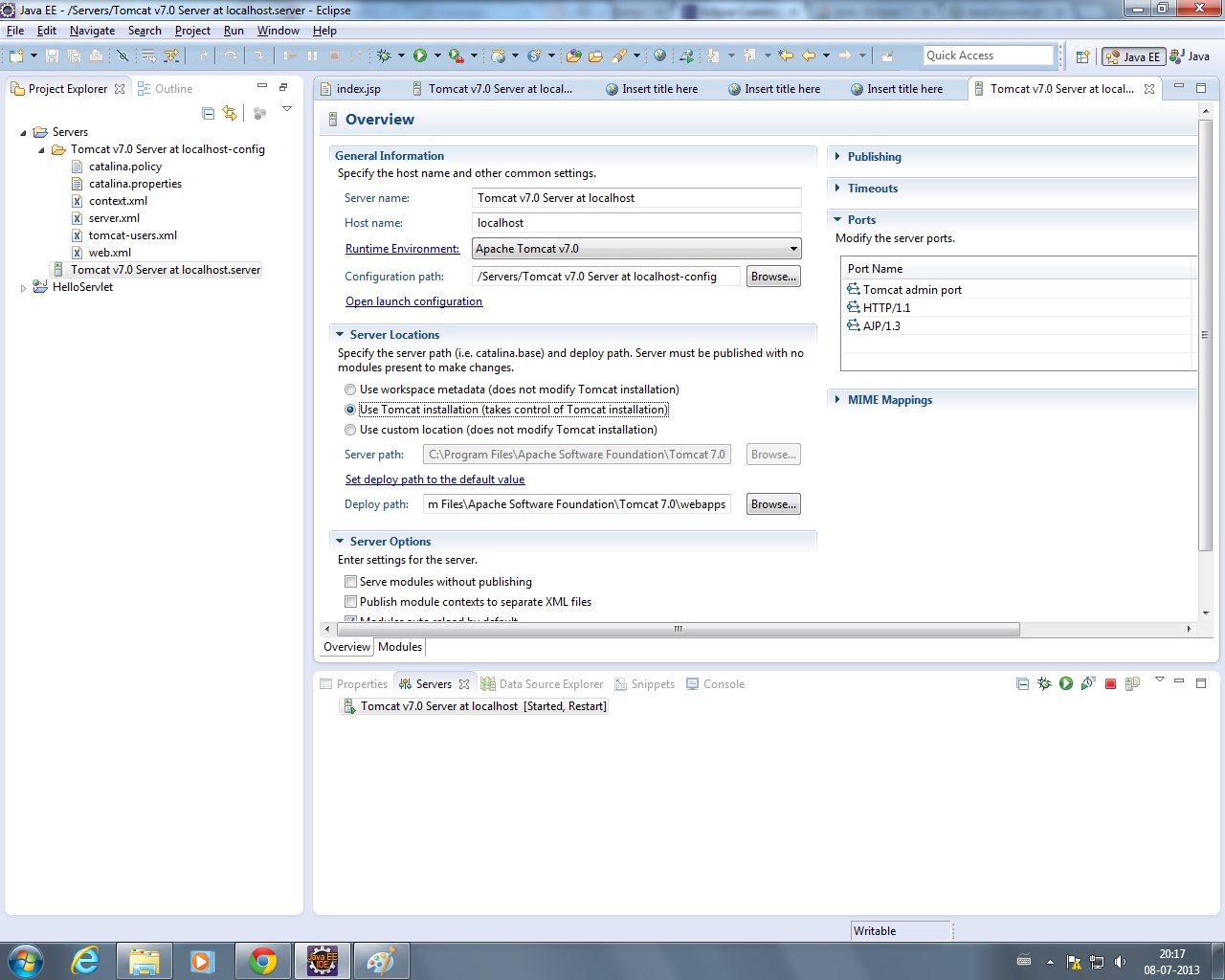
Task: Click the horizontal scrollbar of Overview editor
Action: coord(677,629)
